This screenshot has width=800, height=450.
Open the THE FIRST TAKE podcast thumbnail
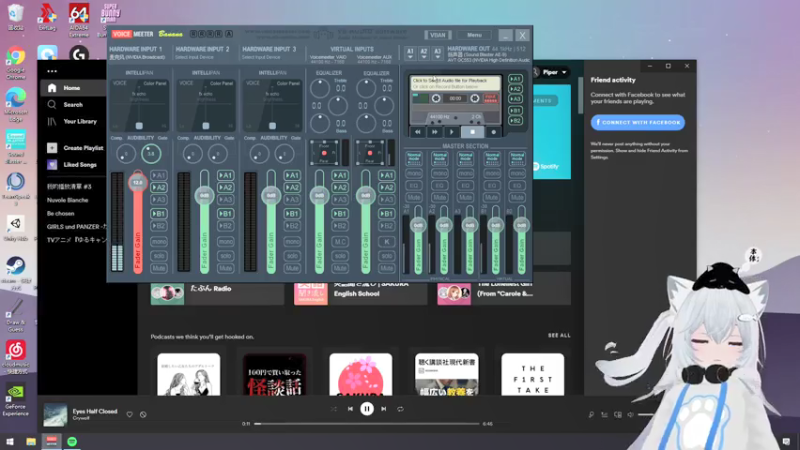pos(533,374)
